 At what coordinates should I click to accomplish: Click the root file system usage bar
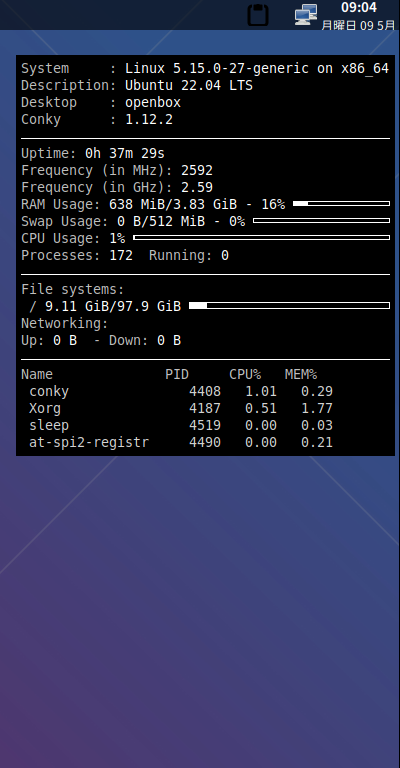pos(289,306)
